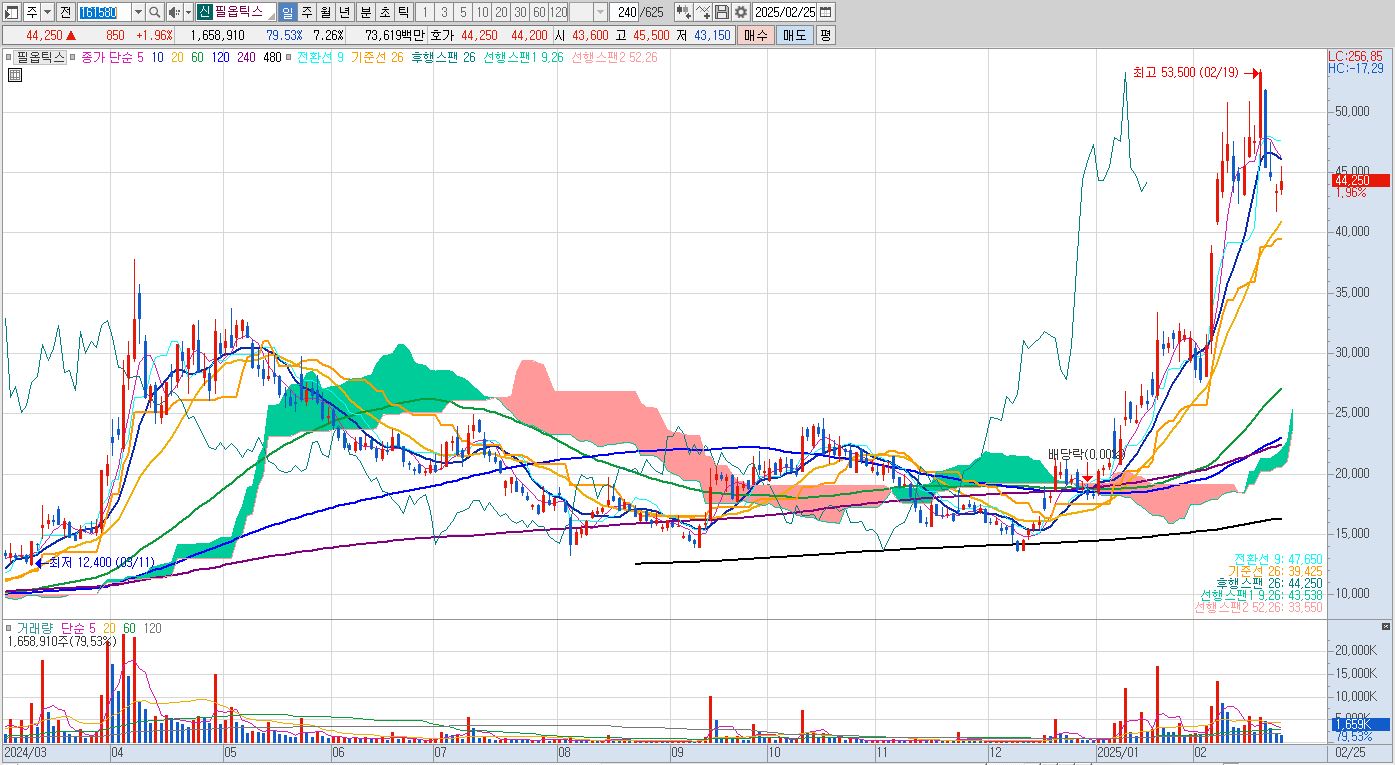Select the 일 daily period toggle
Screen dimensions: 1395x765
click(x=287, y=12)
